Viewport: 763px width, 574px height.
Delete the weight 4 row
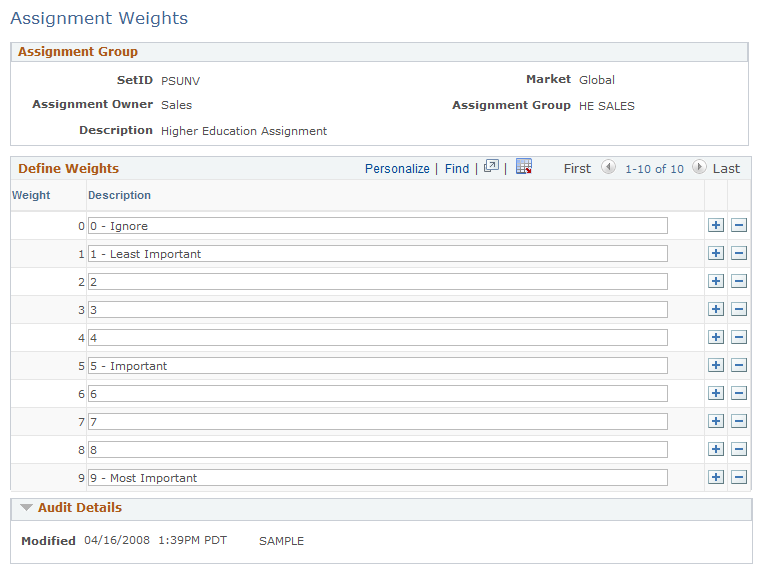pyautogui.click(x=739, y=337)
